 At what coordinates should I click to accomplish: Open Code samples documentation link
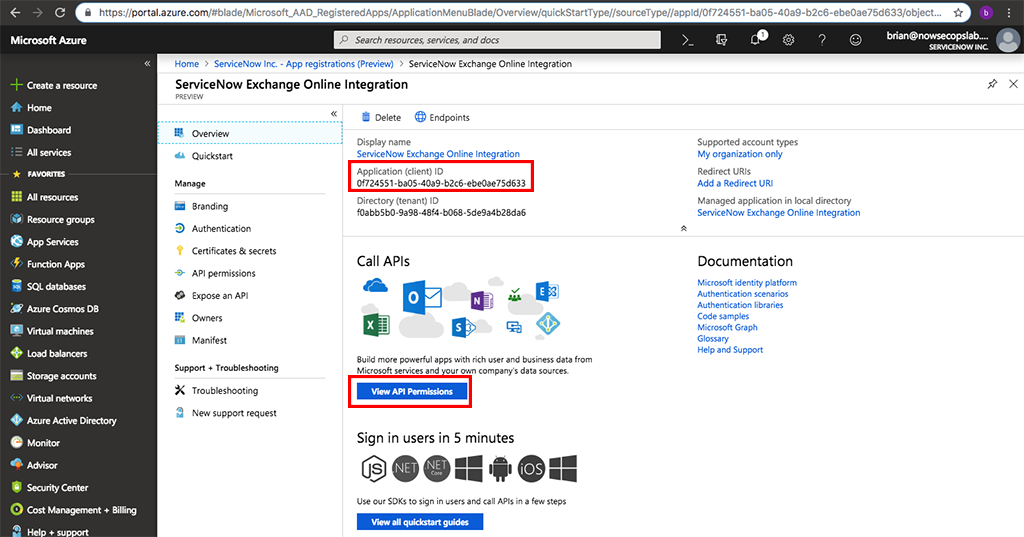pyautogui.click(x=723, y=316)
